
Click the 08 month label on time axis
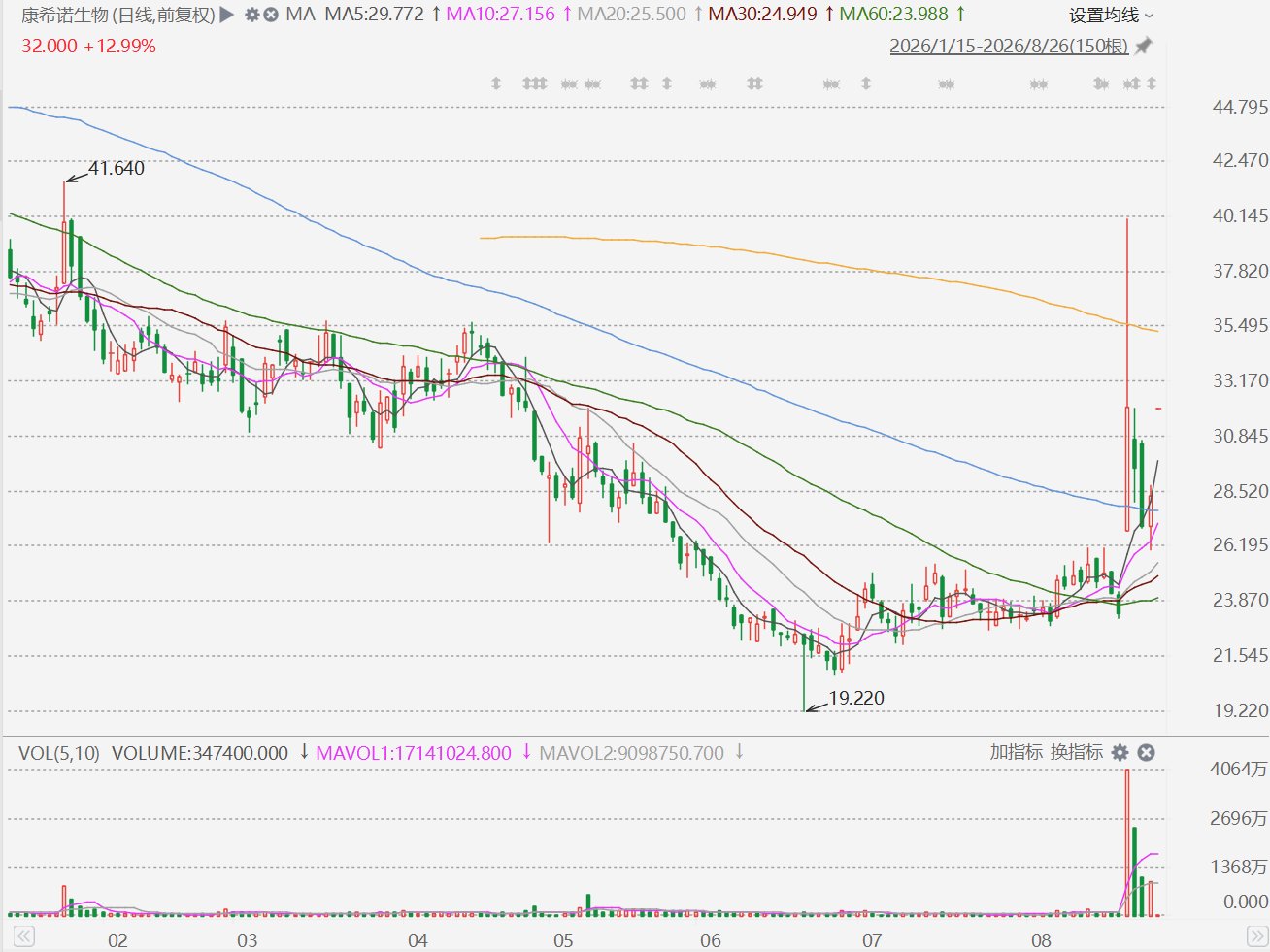pos(1041,940)
